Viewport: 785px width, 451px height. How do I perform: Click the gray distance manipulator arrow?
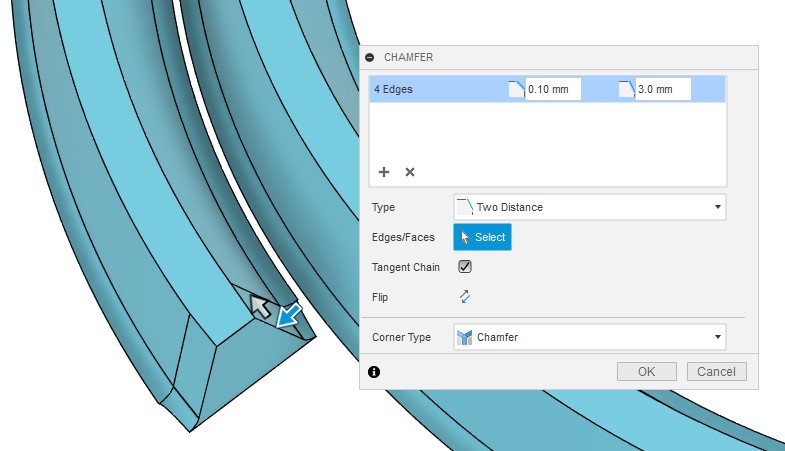(x=260, y=308)
